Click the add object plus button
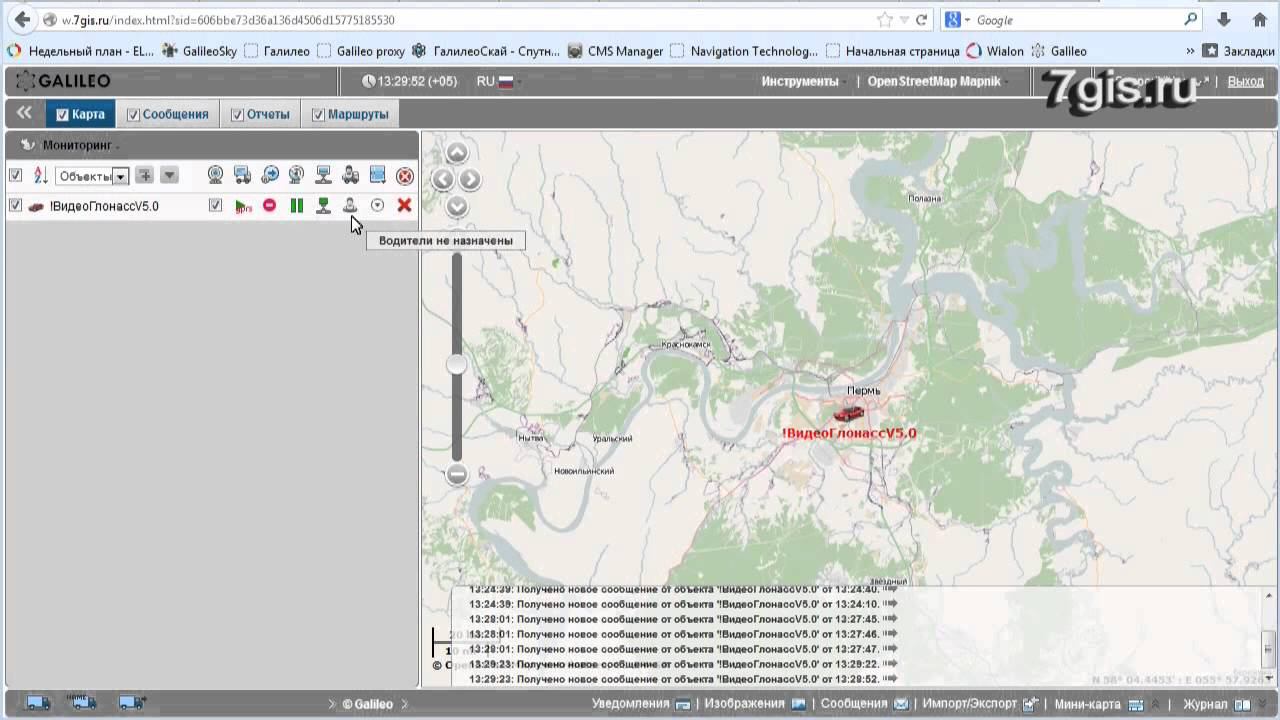This screenshot has height=720, width=1280. [x=145, y=176]
